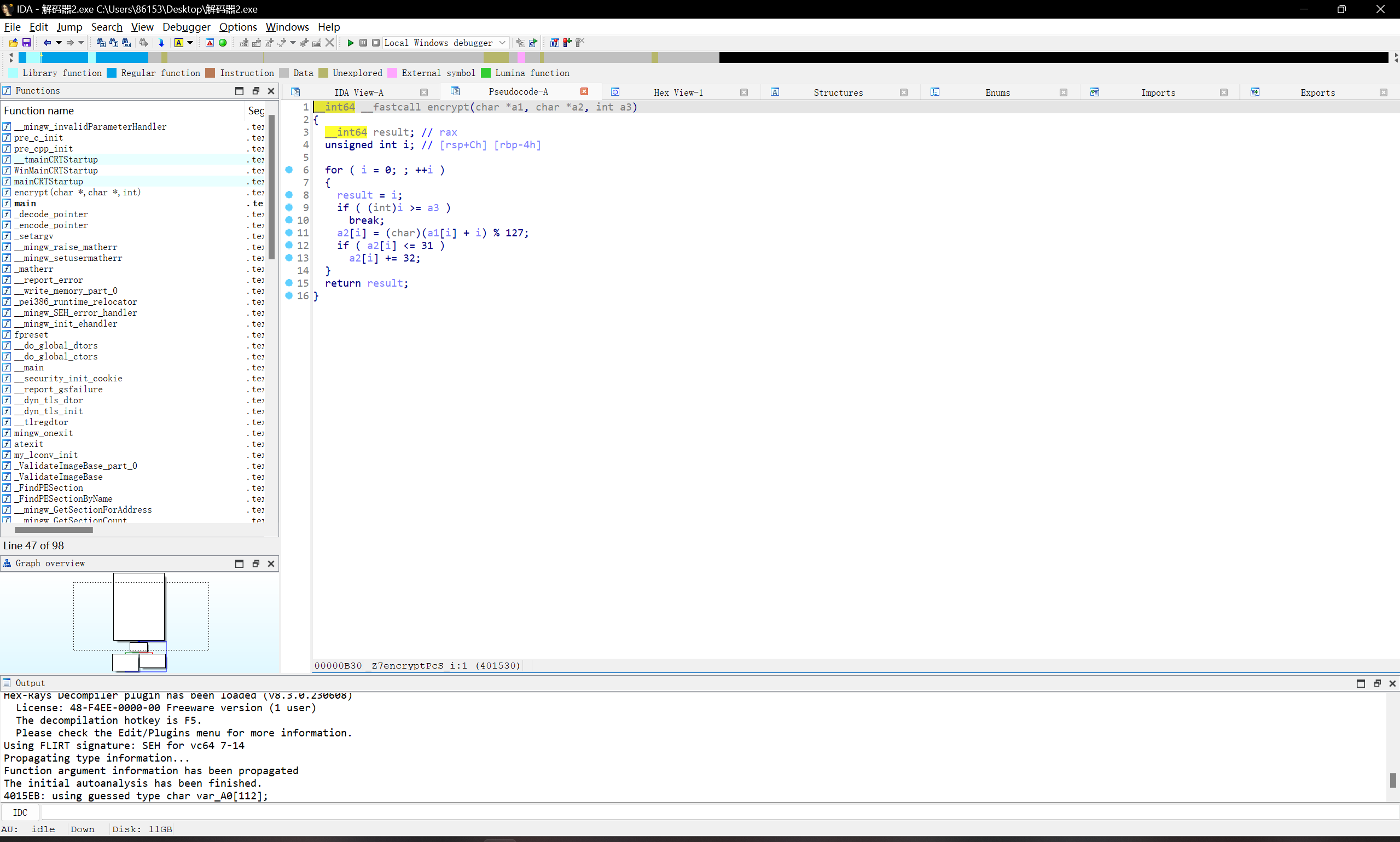The height and width of the screenshot is (842, 1400).
Task: Select main in the Functions list
Action: tap(25, 203)
